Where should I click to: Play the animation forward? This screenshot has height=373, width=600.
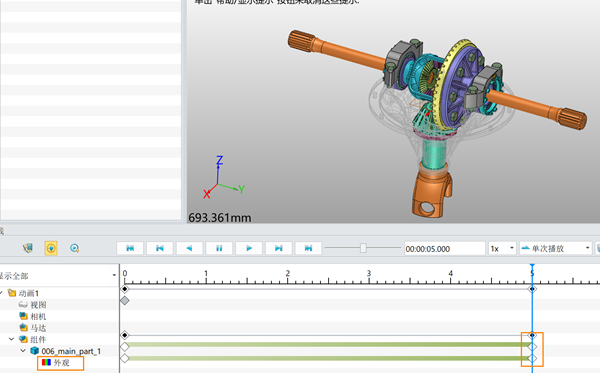coord(249,248)
